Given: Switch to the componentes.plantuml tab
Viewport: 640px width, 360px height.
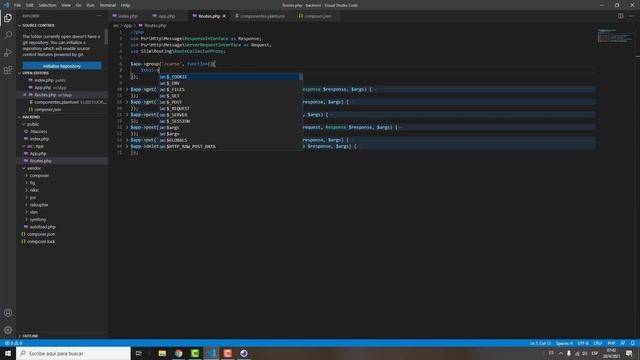Looking at the screenshot, I should [x=262, y=16].
